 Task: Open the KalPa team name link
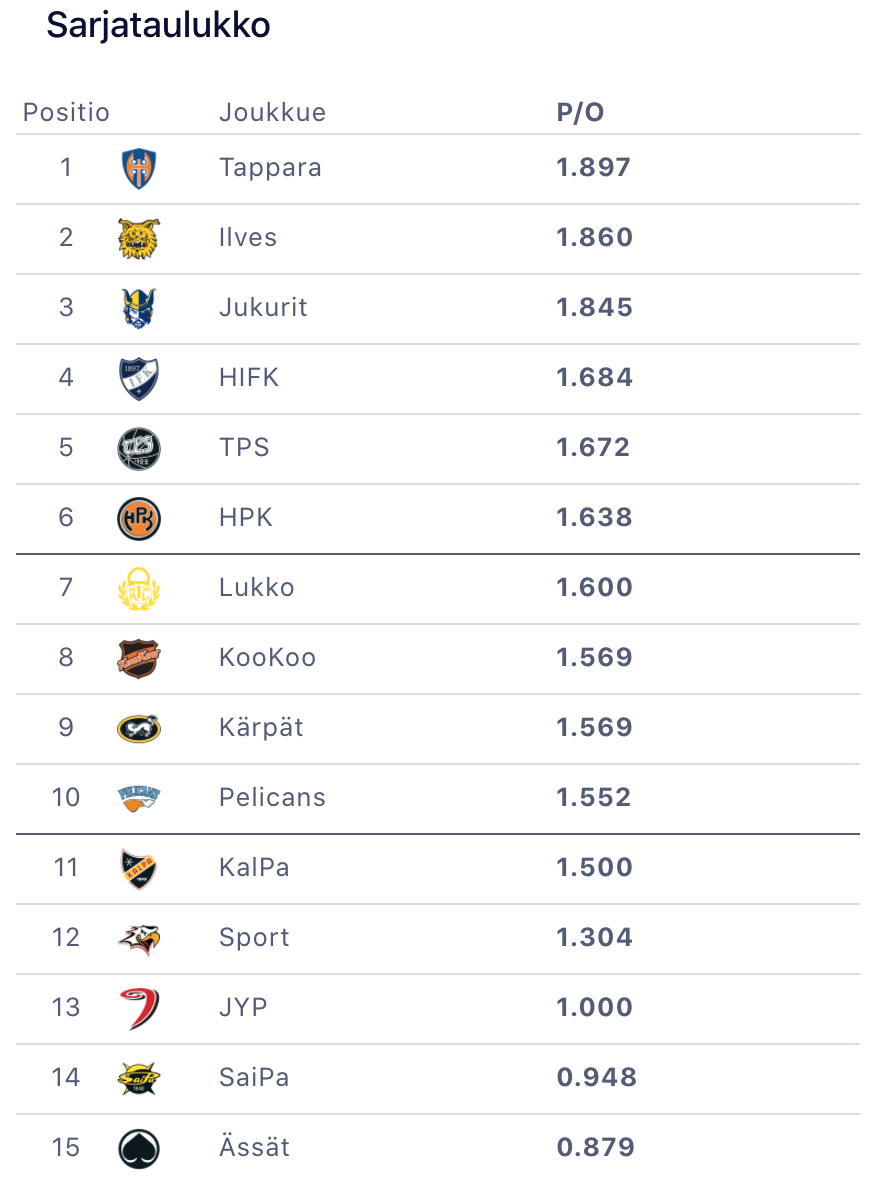[254, 867]
